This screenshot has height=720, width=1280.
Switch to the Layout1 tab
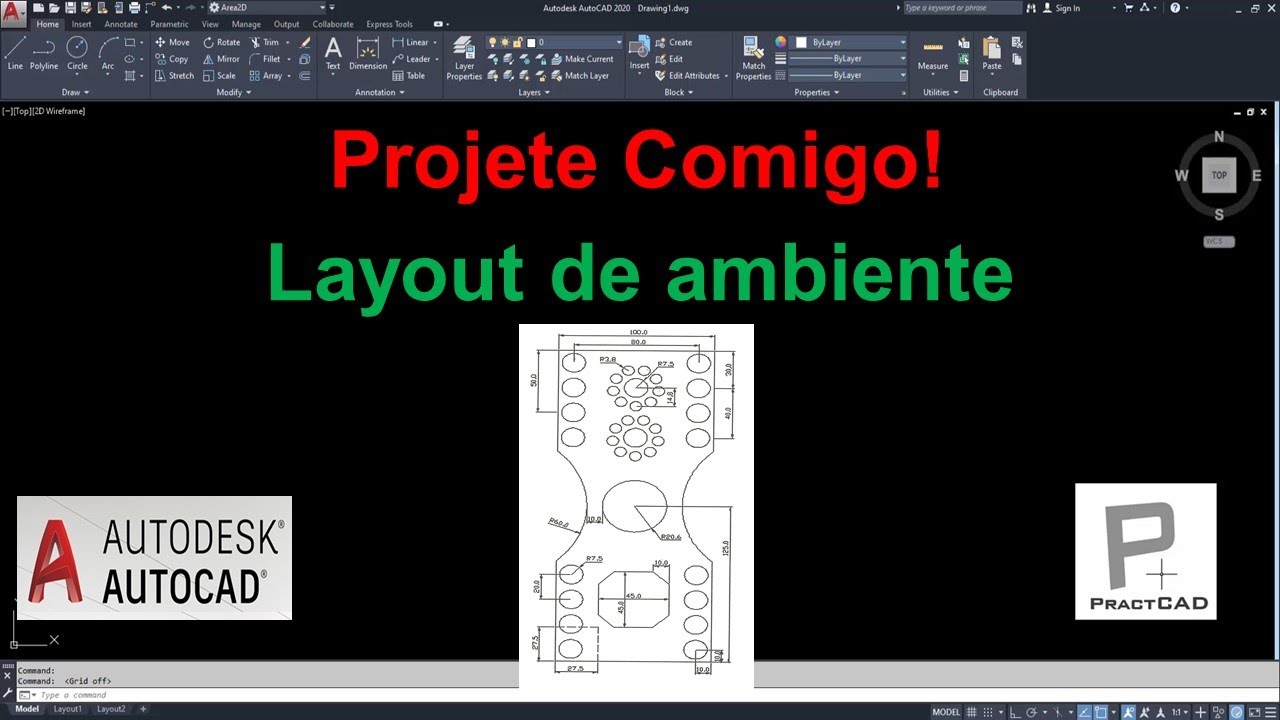pyautogui.click(x=68, y=709)
